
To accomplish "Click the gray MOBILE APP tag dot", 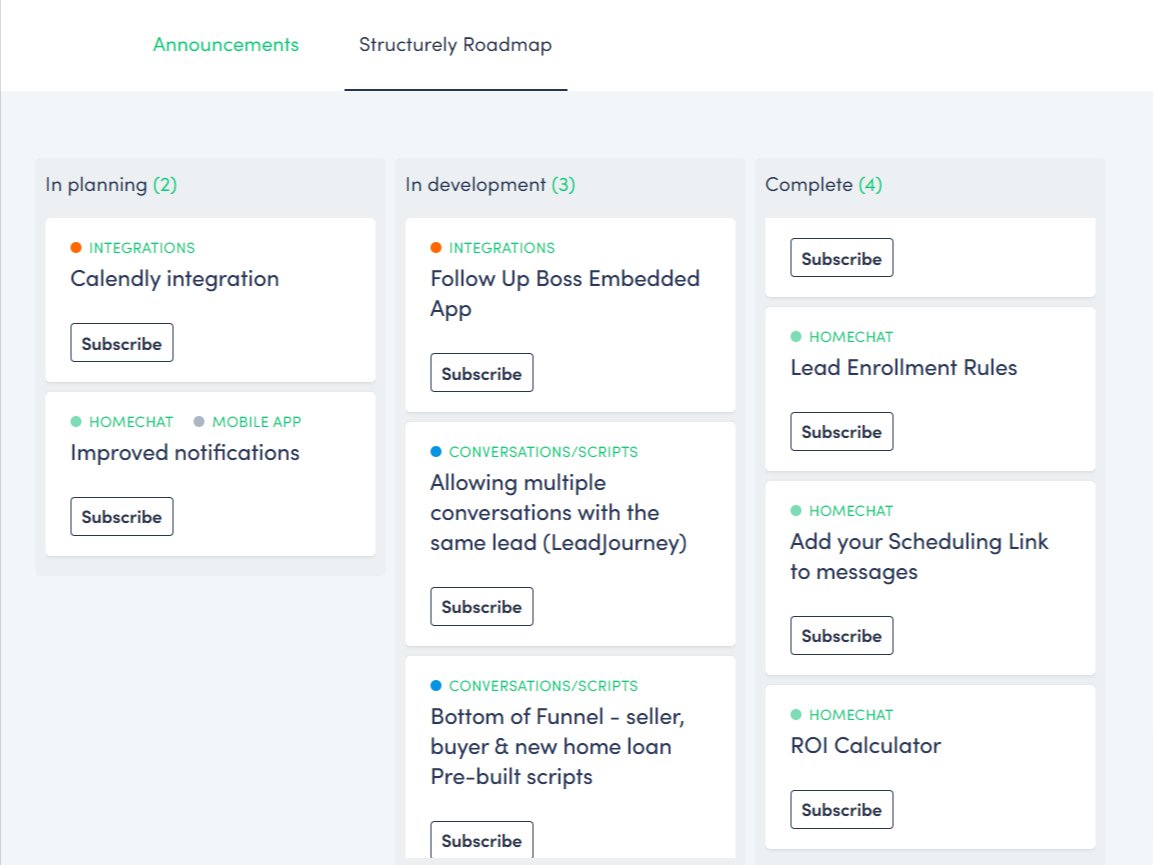I will [198, 421].
